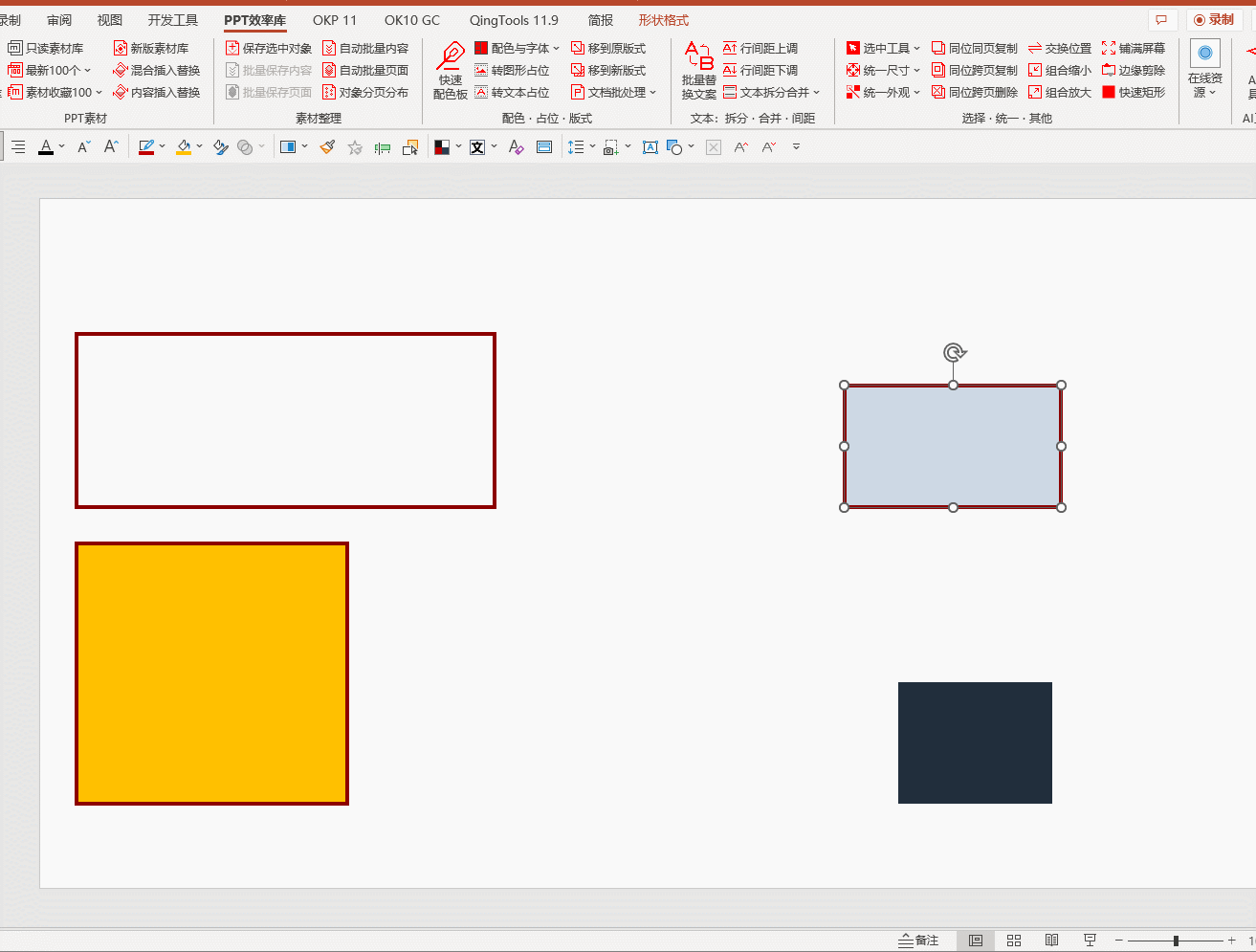Click 保存选中对象 button
Screen dimensions: 1256x952
tap(269, 48)
